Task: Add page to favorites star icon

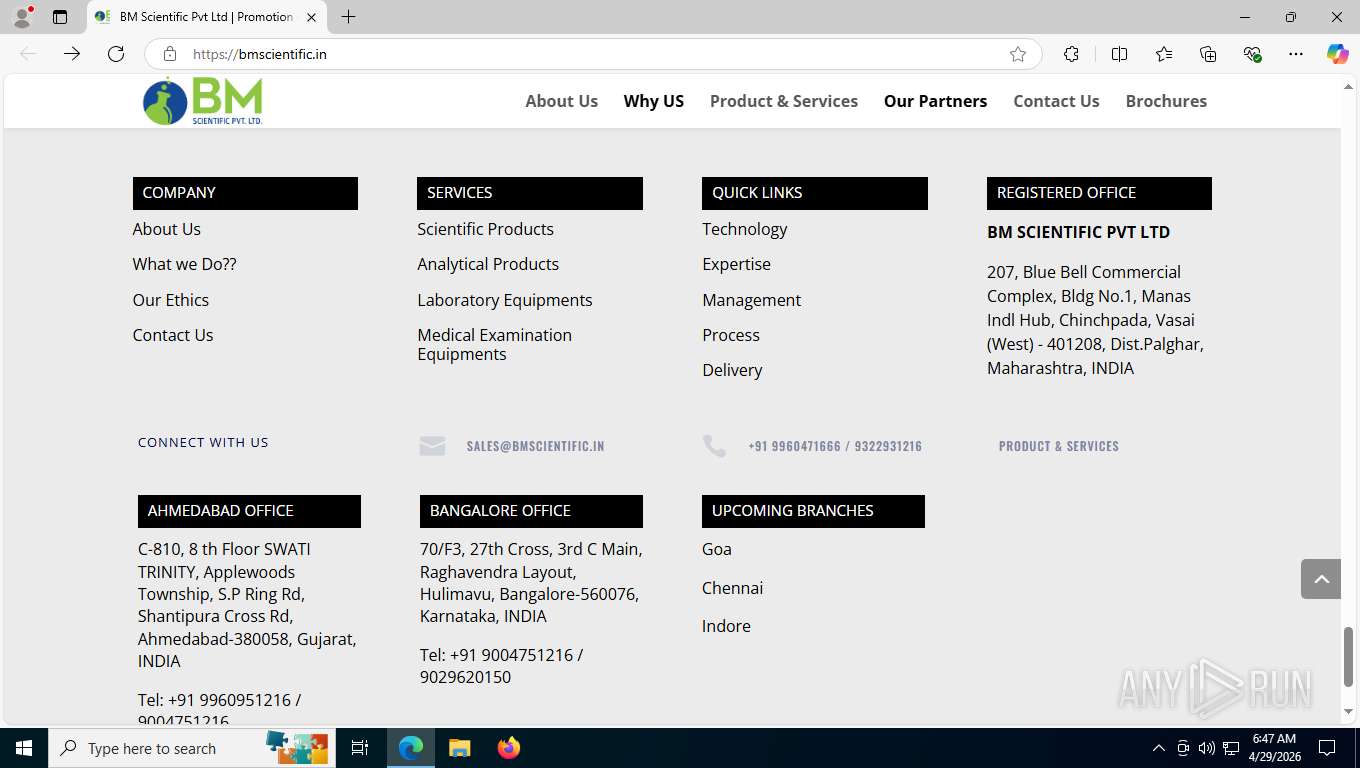Action: coord(1018,54)
